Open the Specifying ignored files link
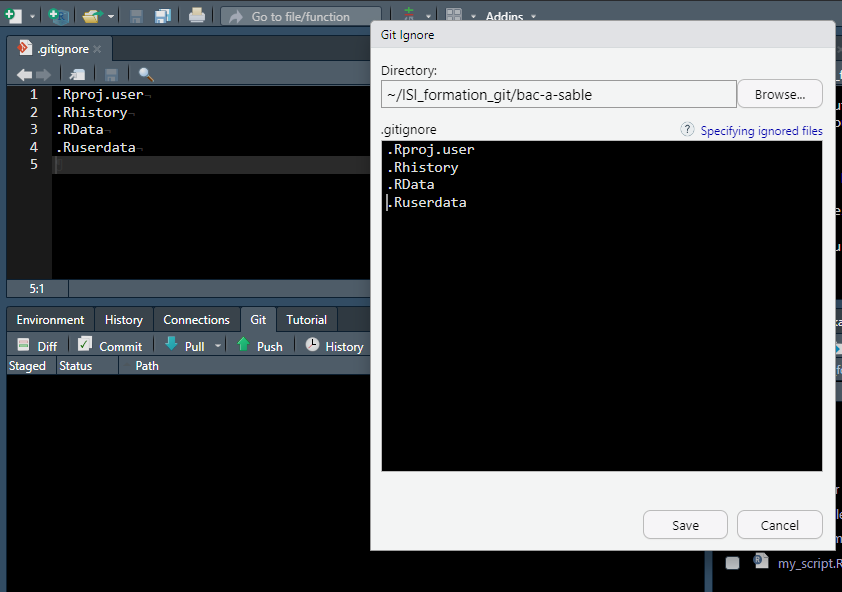The height and width of the screenshot is (592, 842). (x=761, y=131)
